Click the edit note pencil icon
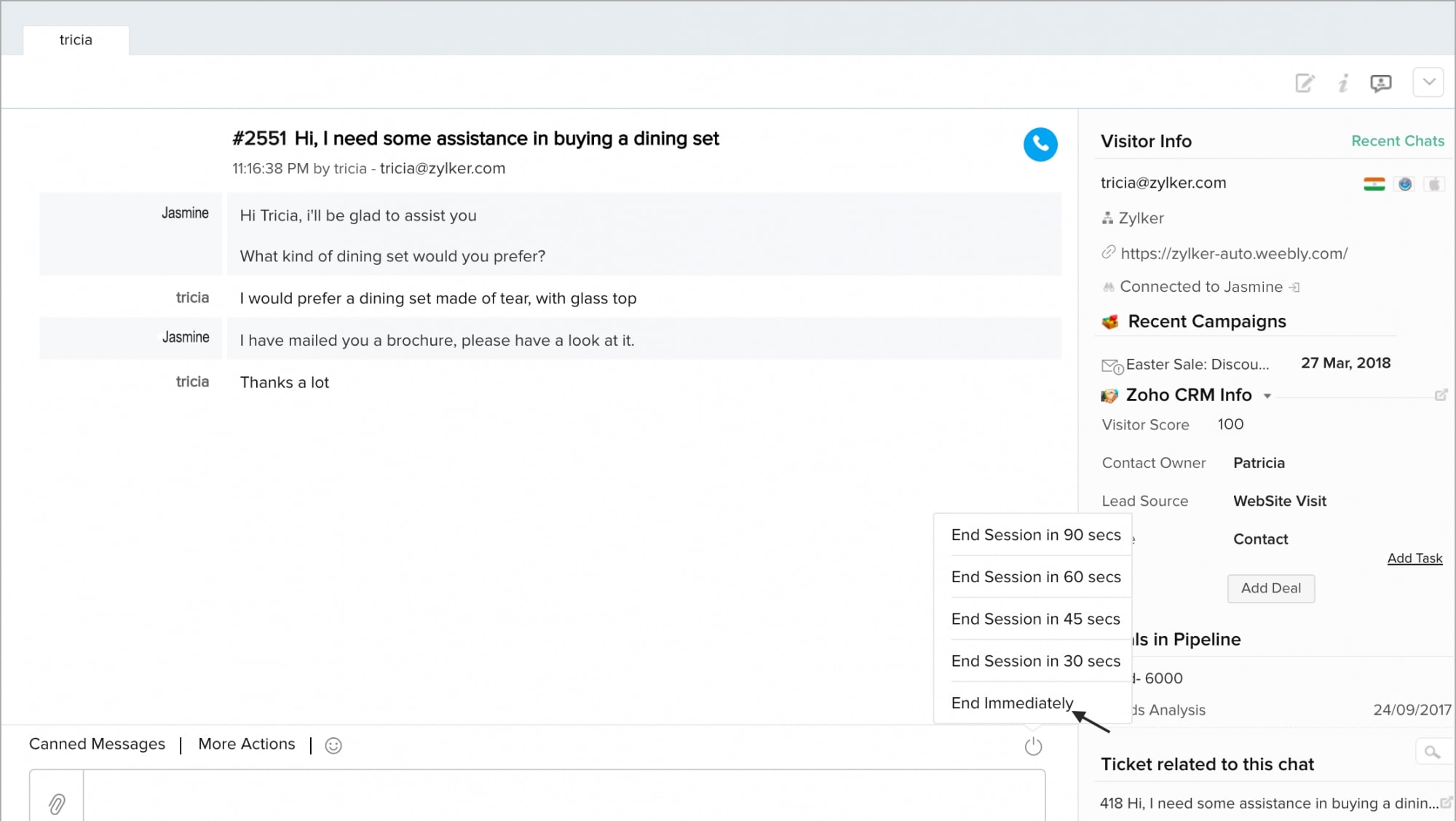This screenshot has width=1456, height=821. [x=1305, y=83]
